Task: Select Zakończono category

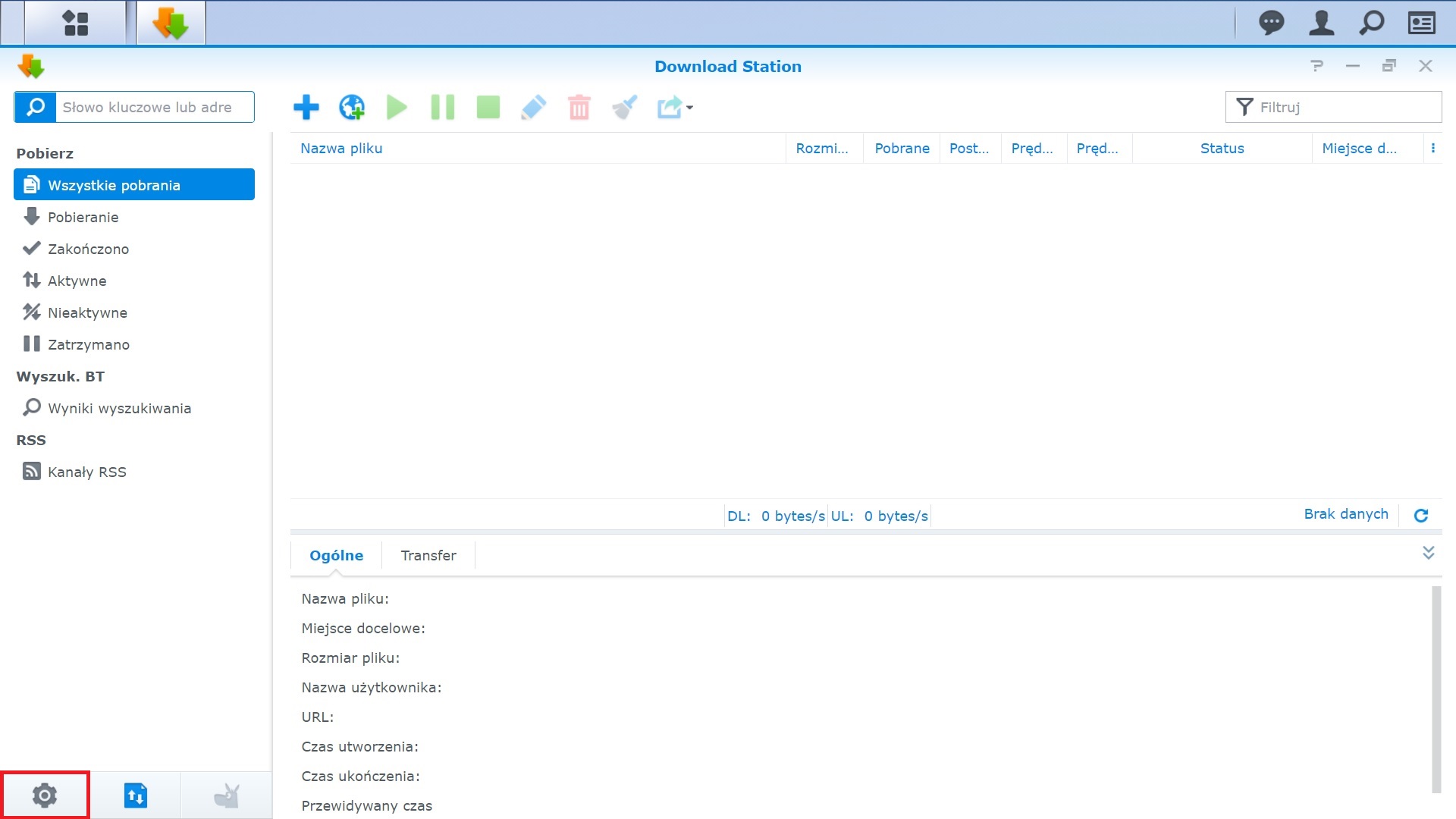Action: [x=134, y=249]
